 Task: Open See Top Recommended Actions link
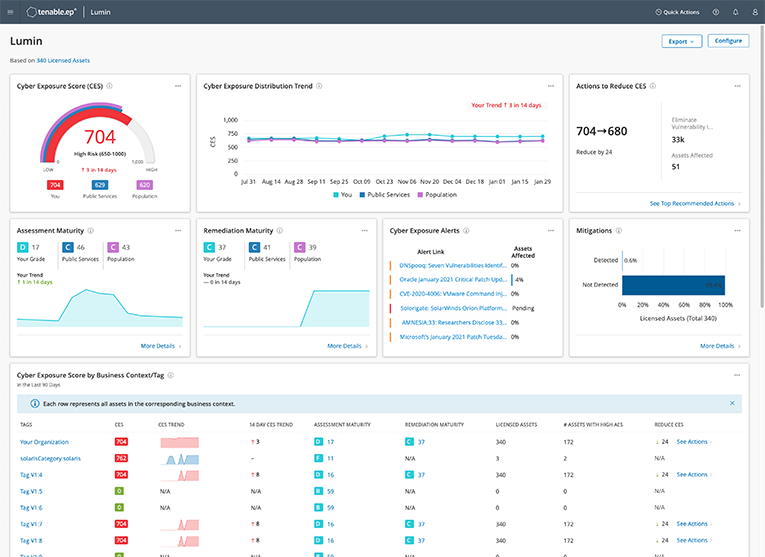click(695, 203)
